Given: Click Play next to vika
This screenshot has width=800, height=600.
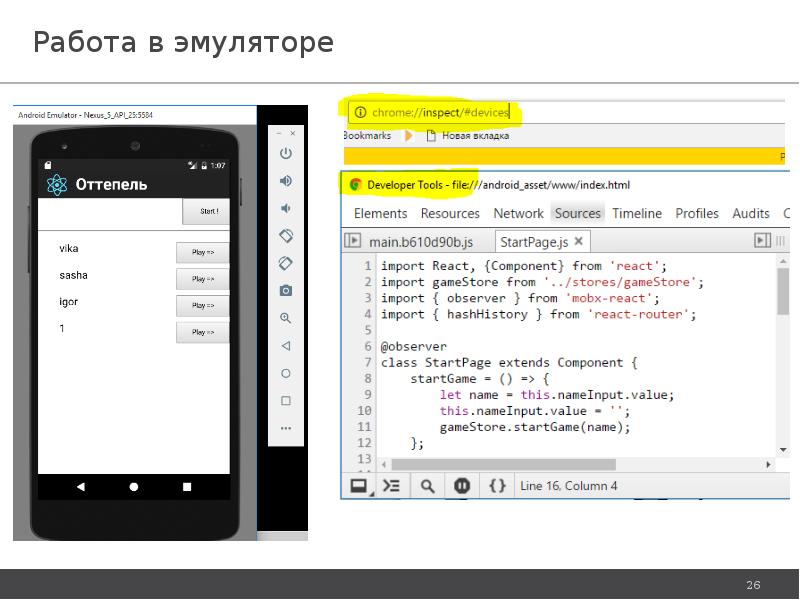Looking at the screenshot, I should (x=202, y=252).
